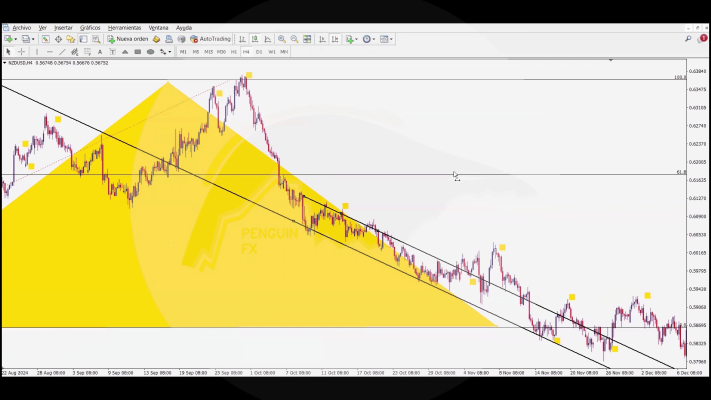Image resolution: width=711 pixels, height=400 pixels.
Task: Switch chart to H1 timeframe
Action: [233, 51]
